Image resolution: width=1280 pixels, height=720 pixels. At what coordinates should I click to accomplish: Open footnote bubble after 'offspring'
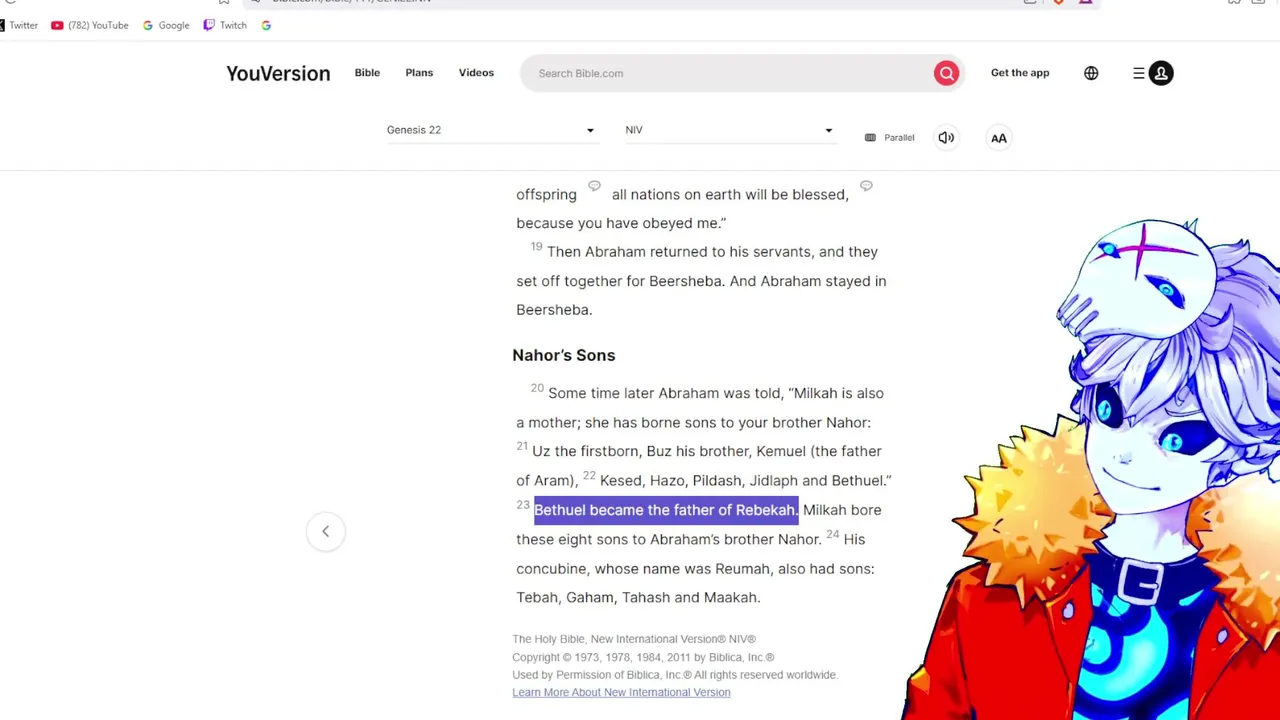[x=594, y=186]
